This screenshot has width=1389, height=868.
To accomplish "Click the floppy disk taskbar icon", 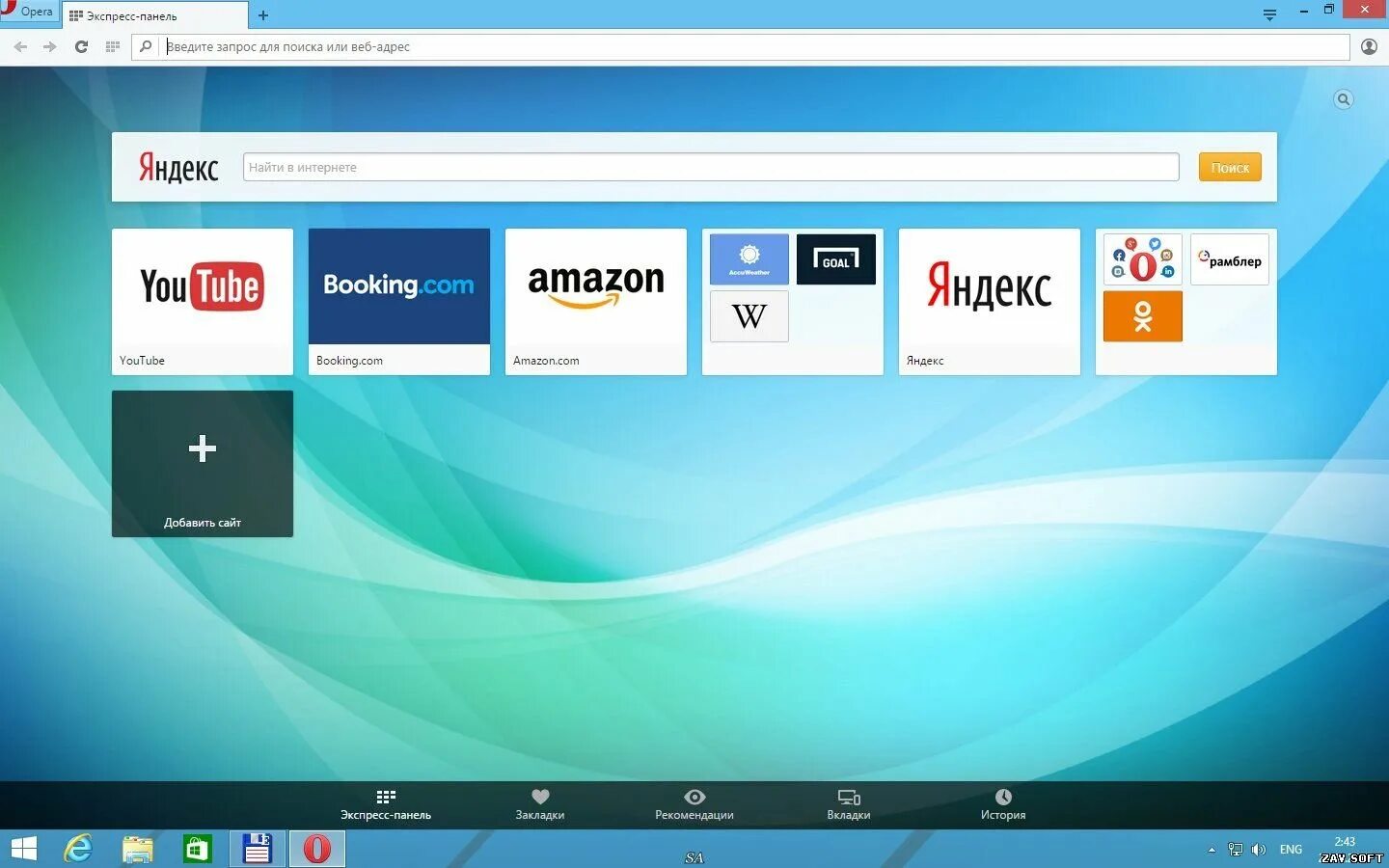I will click(258, 849).
